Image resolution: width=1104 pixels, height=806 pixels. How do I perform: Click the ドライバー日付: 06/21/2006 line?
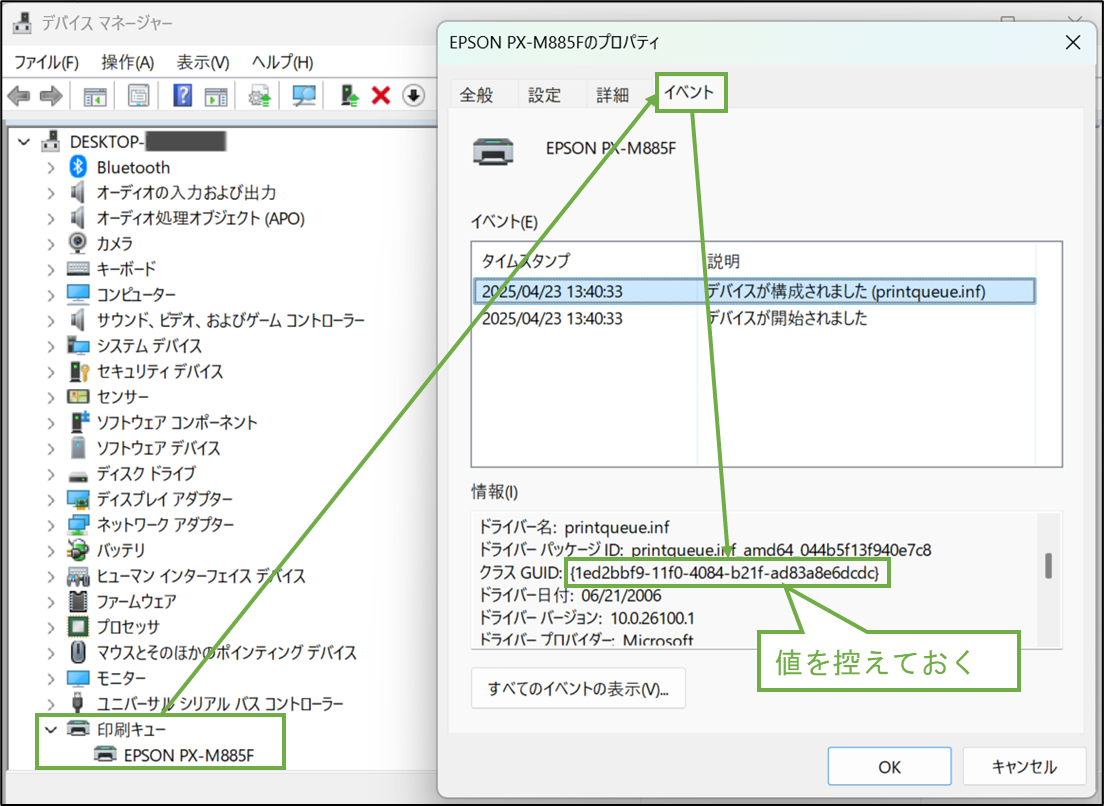(x=570, y=596)
